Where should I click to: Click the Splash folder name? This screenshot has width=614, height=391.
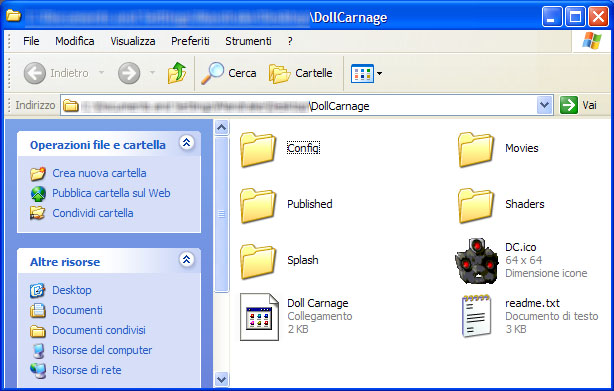coord(303,260)
